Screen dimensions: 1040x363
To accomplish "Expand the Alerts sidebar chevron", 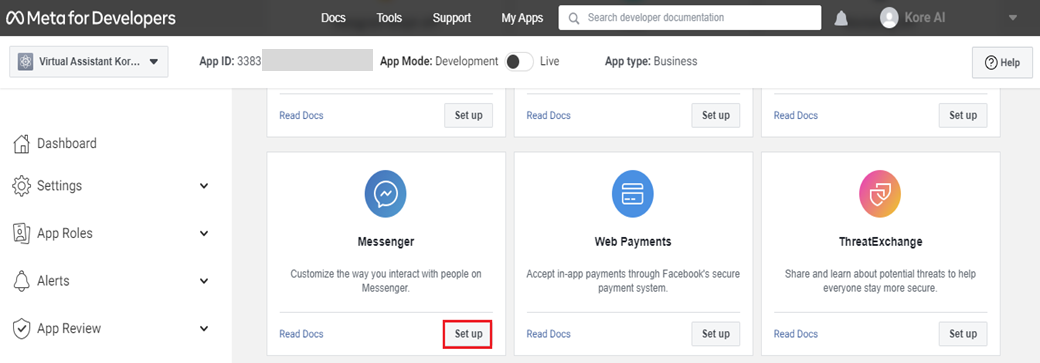I will click(x=204, y=281).
